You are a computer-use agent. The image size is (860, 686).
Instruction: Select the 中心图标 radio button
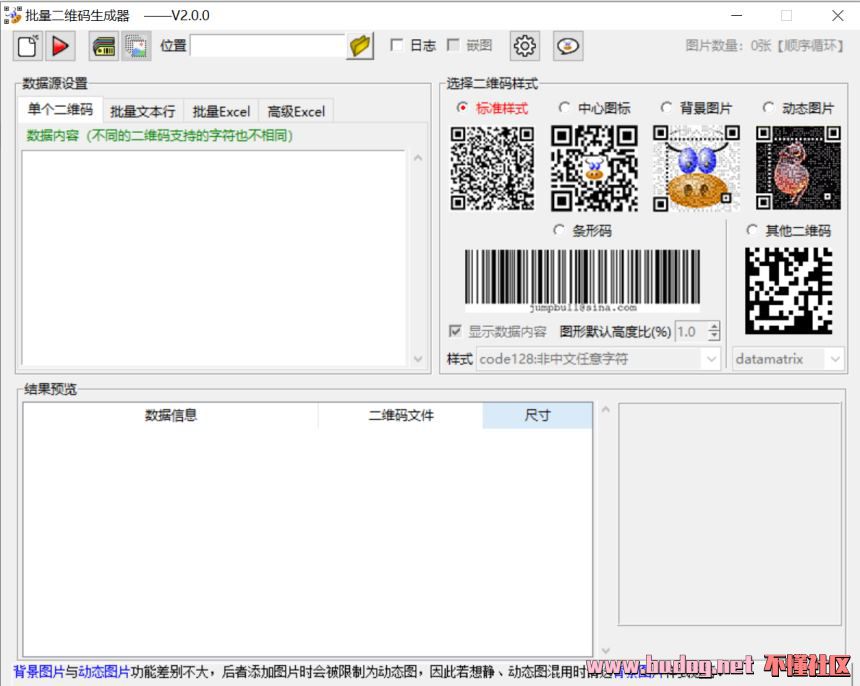pos(565,108)
